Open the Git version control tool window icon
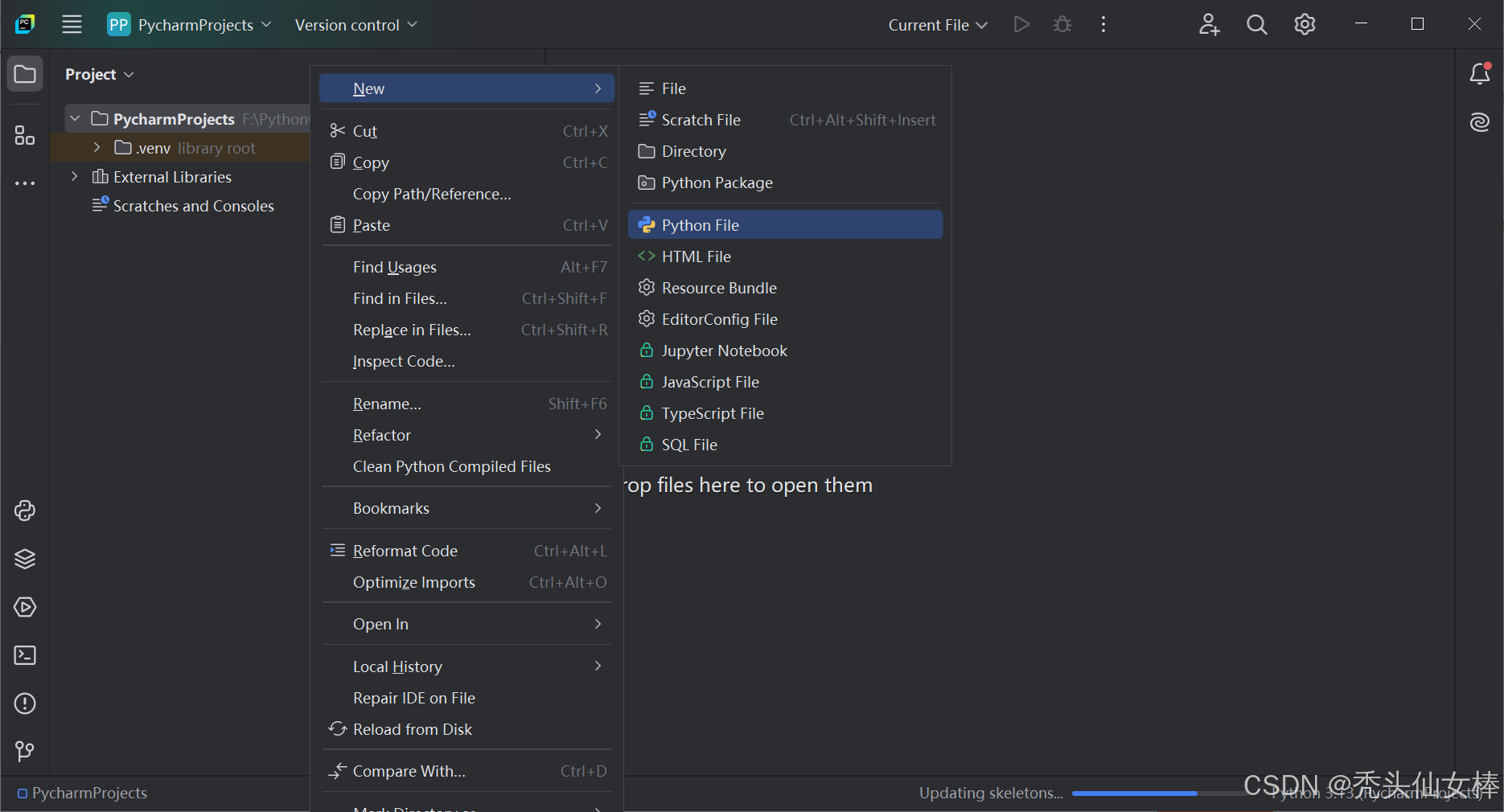This screenshot has width=1504, height=812. (25, 752)
